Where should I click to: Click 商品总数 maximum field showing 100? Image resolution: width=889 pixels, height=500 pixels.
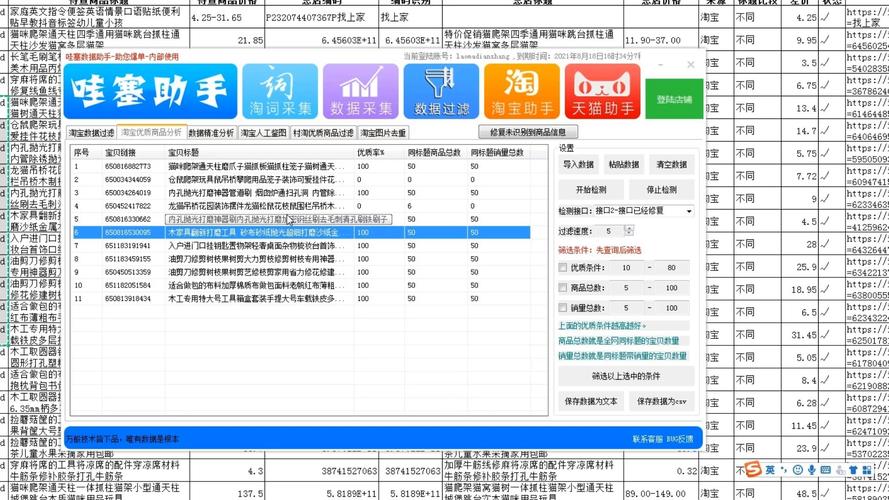pos(672,288)
